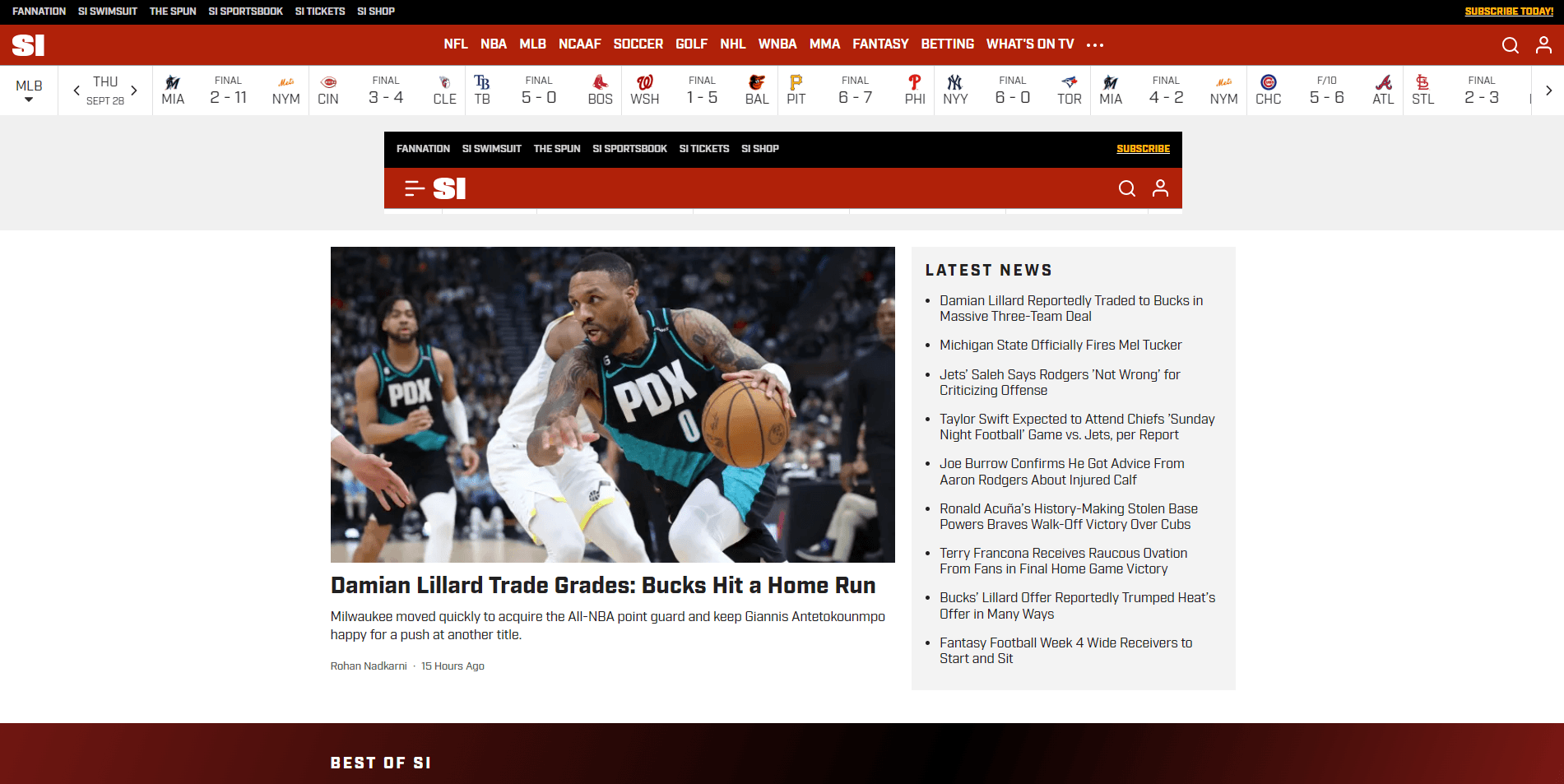Viewport: 1564px width, 784px height.
Task: Open the GOLF section
Action: (691, 44)
